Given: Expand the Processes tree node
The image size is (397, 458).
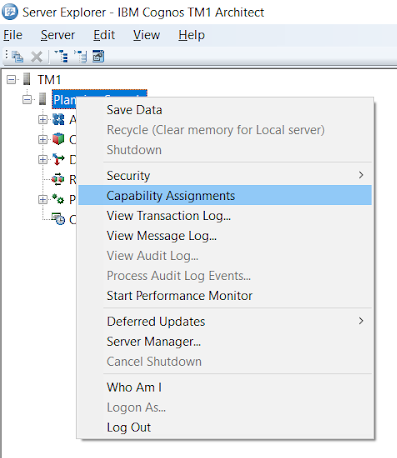Looking at the screenshot, I should tap(43, 199).
